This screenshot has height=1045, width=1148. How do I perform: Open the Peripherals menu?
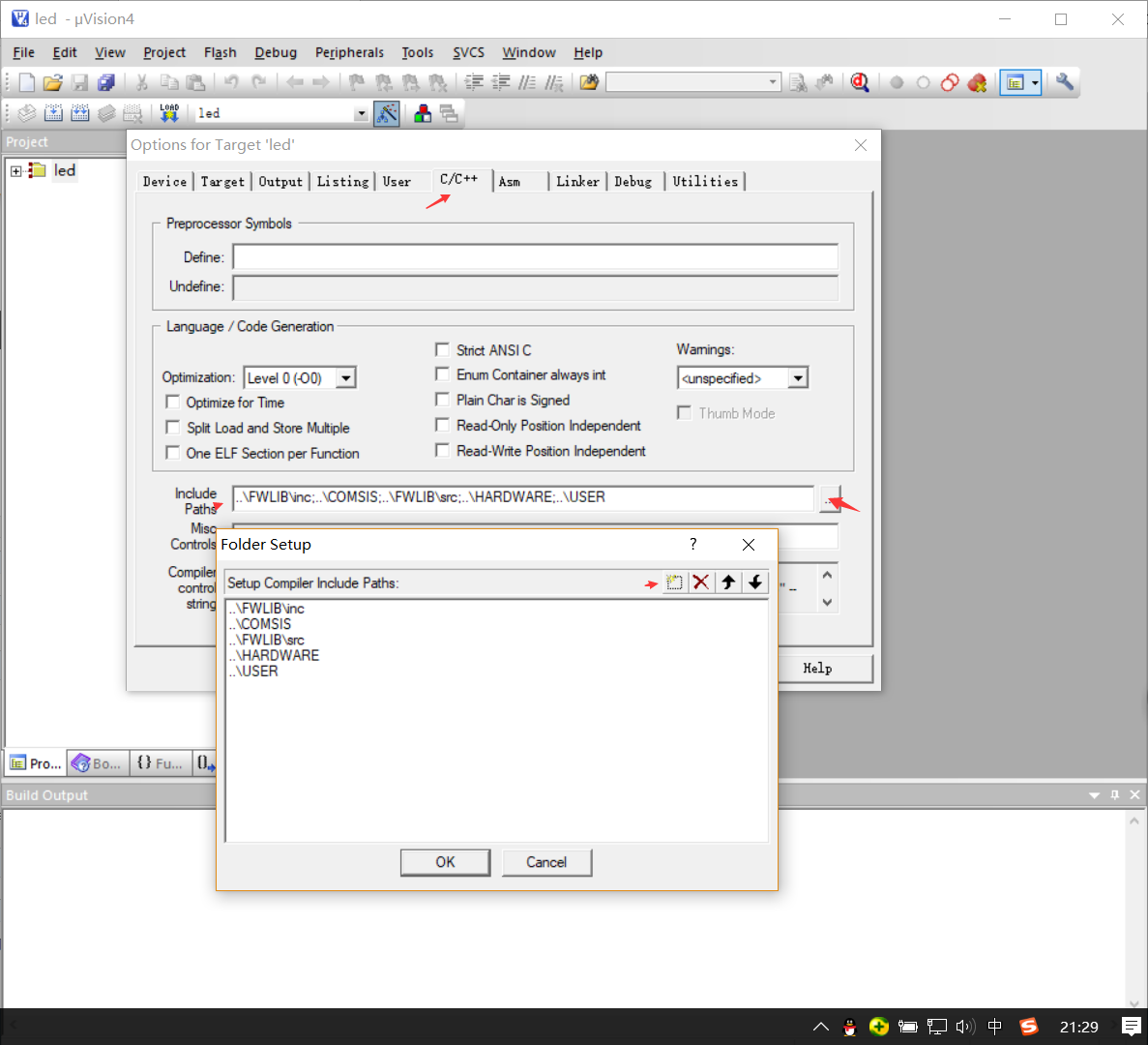[349, 52]
